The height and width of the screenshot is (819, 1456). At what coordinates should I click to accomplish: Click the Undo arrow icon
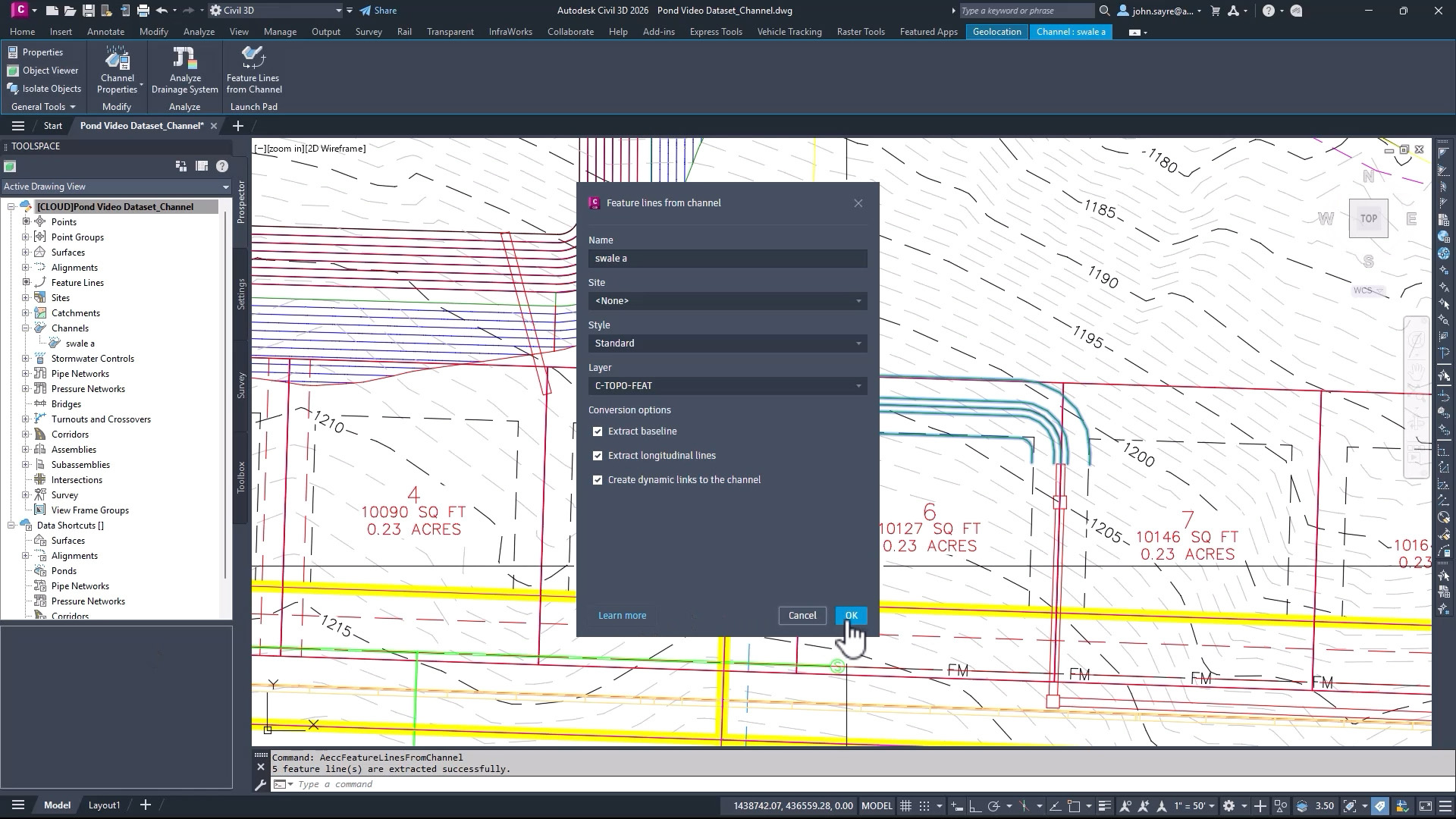click(162, 11)
